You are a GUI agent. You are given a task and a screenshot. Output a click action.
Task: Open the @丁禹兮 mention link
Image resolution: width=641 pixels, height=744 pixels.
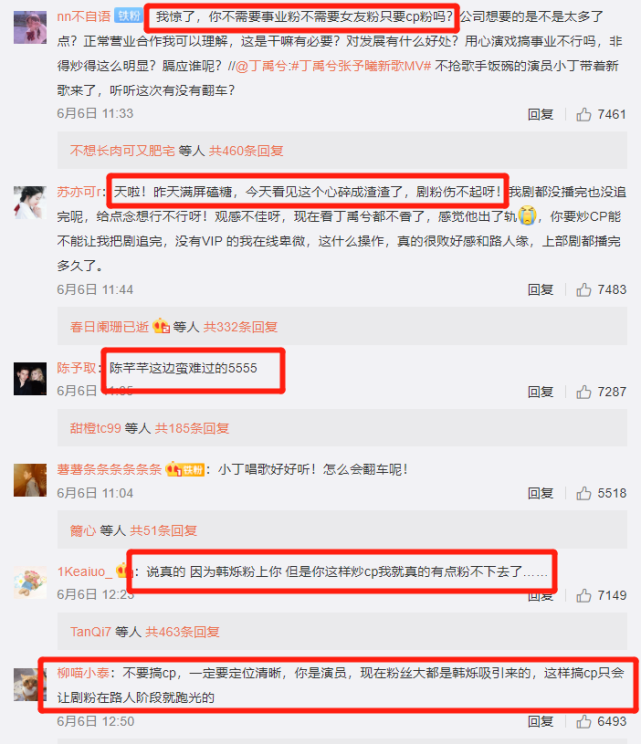click(x=261, y=66)
